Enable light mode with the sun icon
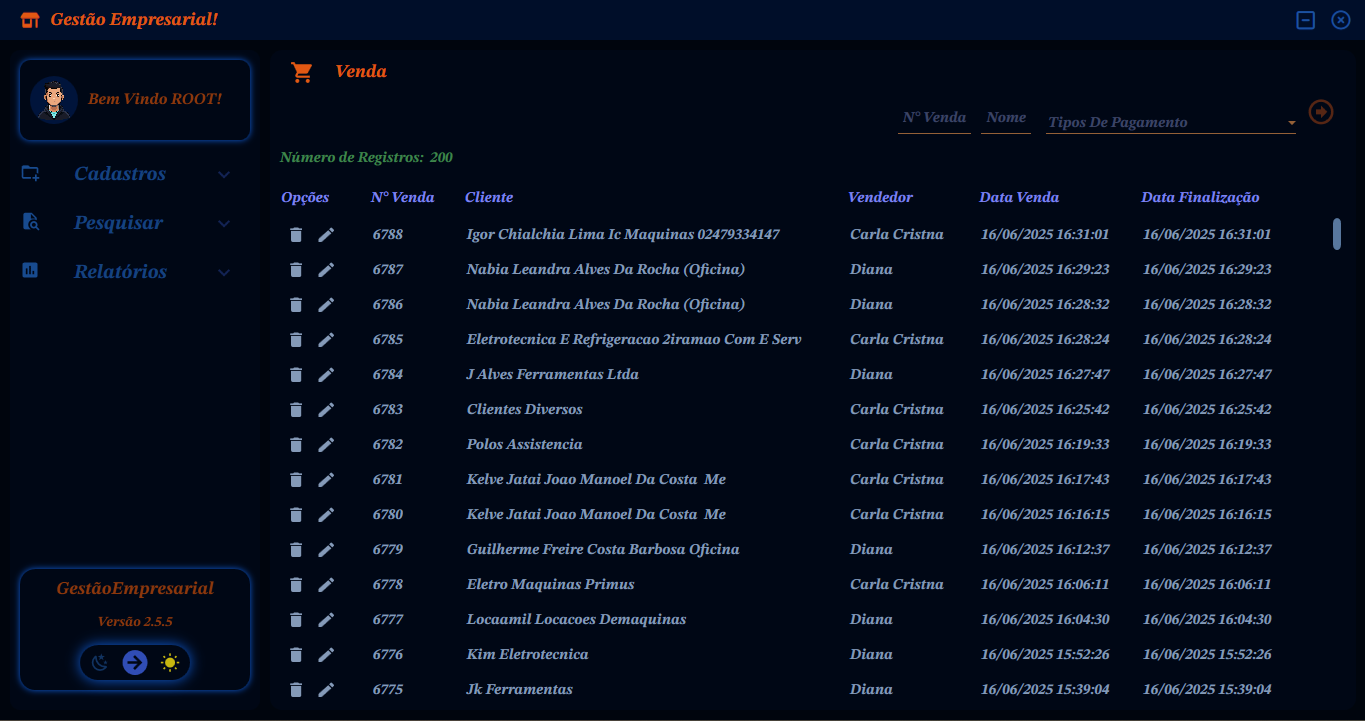Screen dimensions: 1365x721 click(x=169, y=662)
